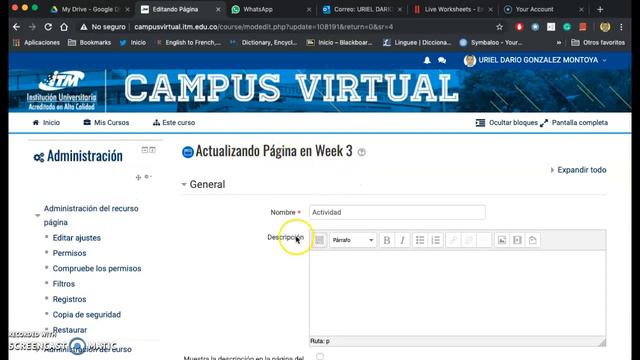Open the Filtros link

(64, 284)
